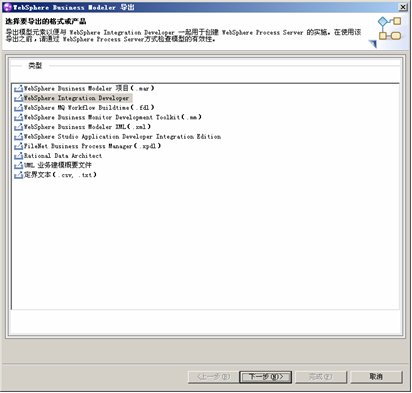Click the icon beside WebSphere Business Monitor Development Toolkit
This screenshot has width=412, height=393.
(18, 118)
